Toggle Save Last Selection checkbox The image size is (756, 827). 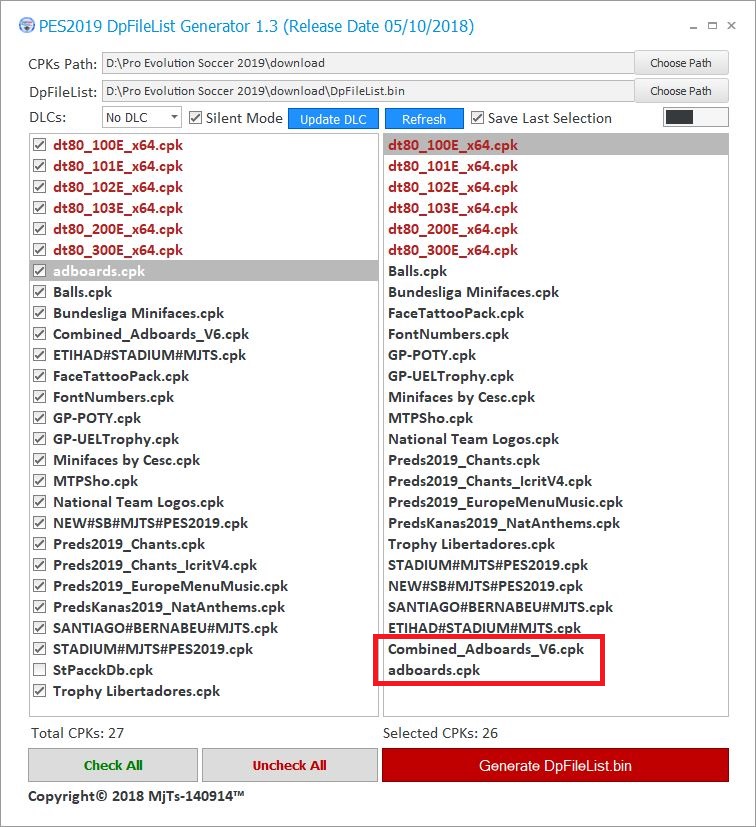(x=477, y=118)
